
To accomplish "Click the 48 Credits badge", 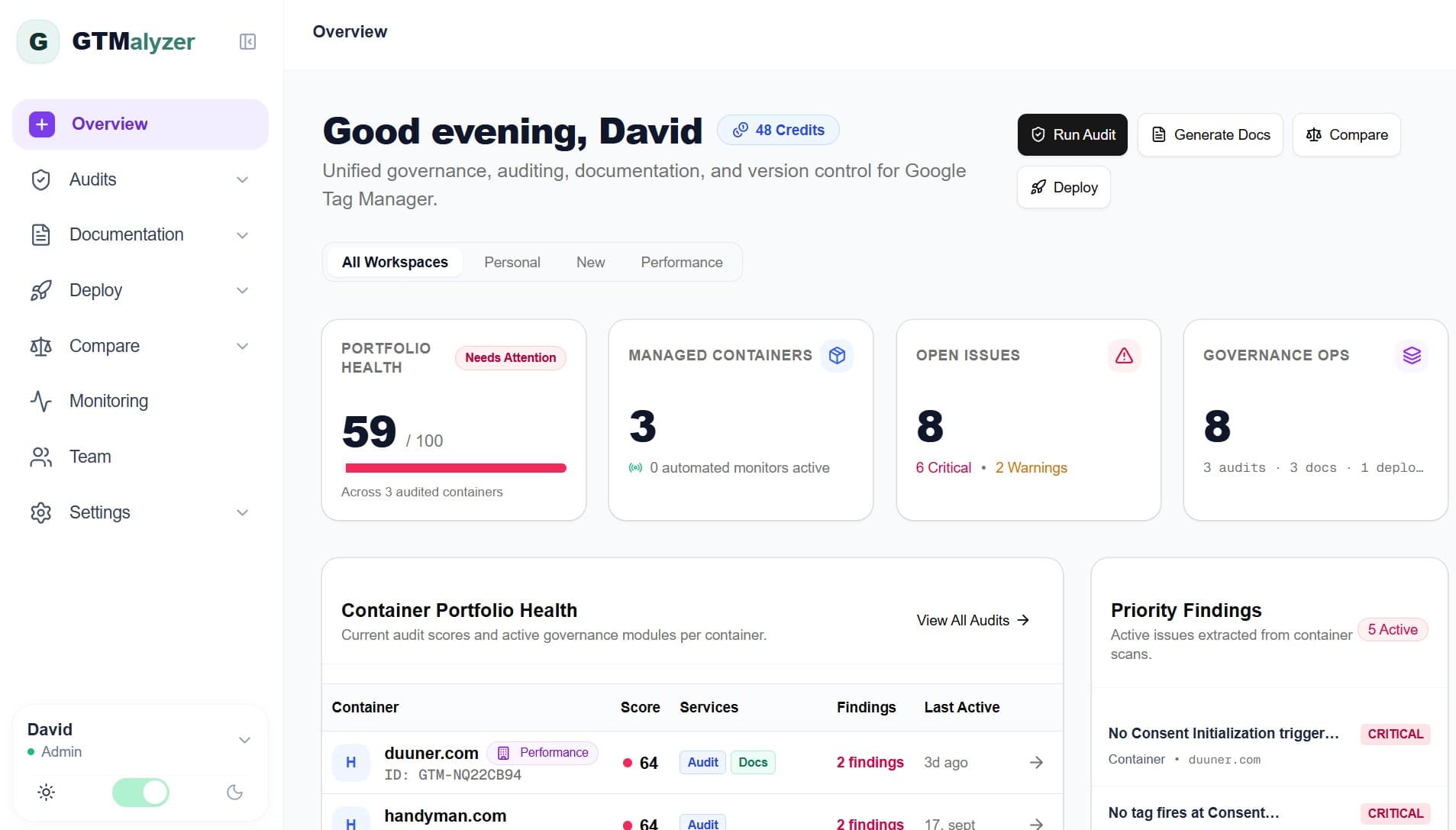I will [778, 130].
